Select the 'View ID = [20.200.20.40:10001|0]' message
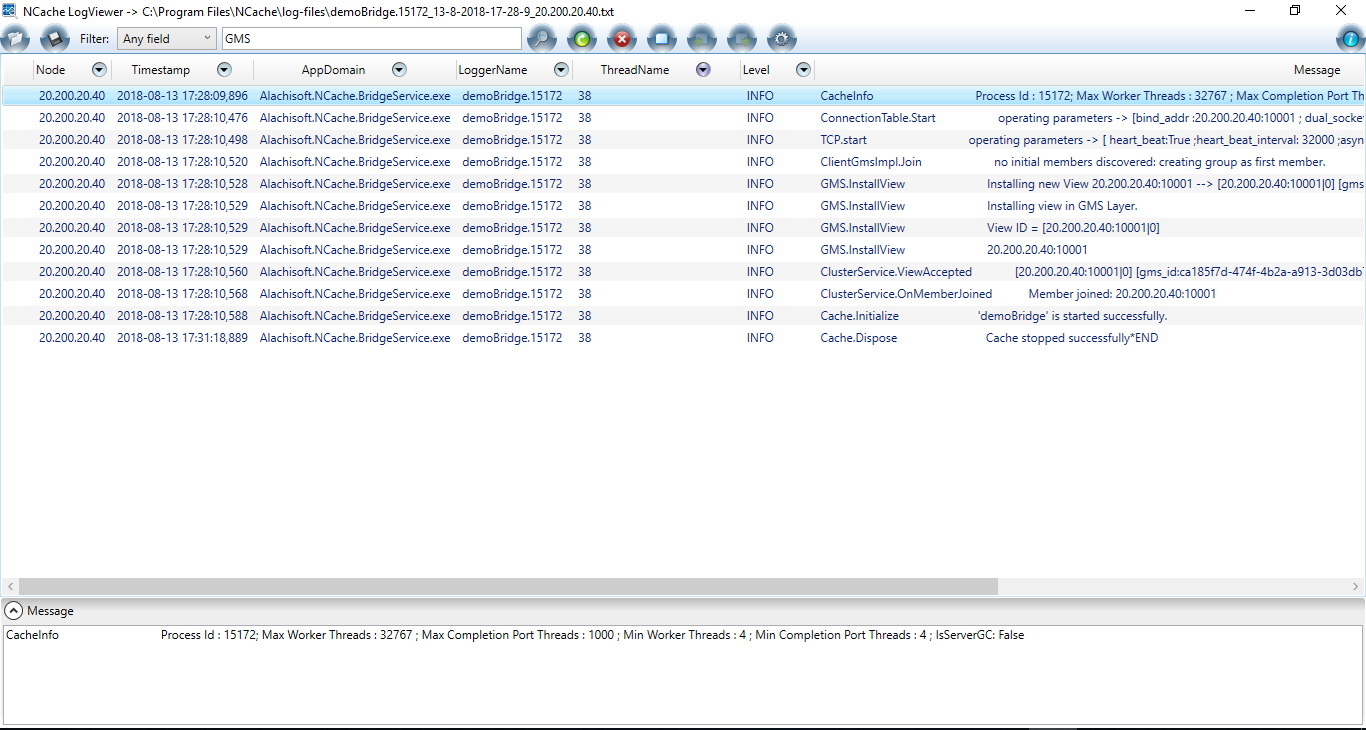Viewport: 1366px width, 730px height. coord(1073,228)
